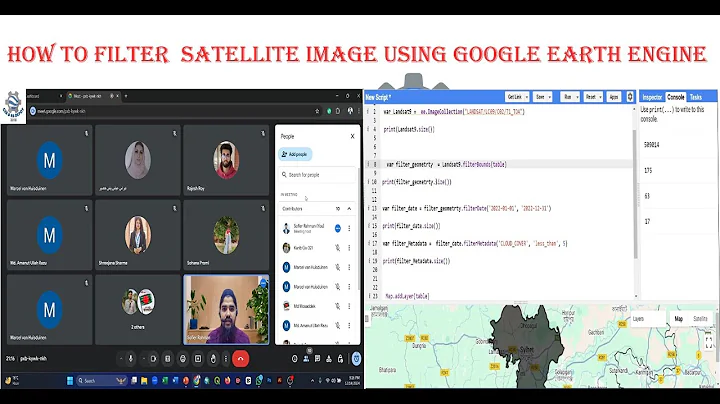Click the Search for people field
720x404 pixels.
tap(317, 175)
